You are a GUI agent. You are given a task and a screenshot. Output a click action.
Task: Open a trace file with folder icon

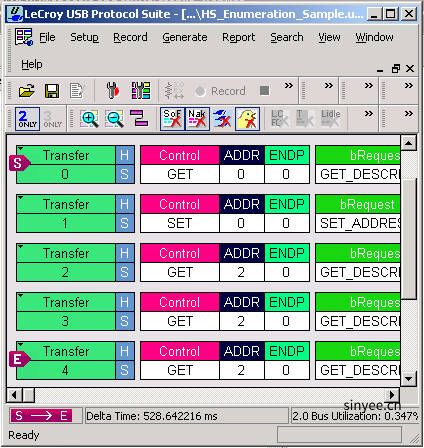coord(27,91)
